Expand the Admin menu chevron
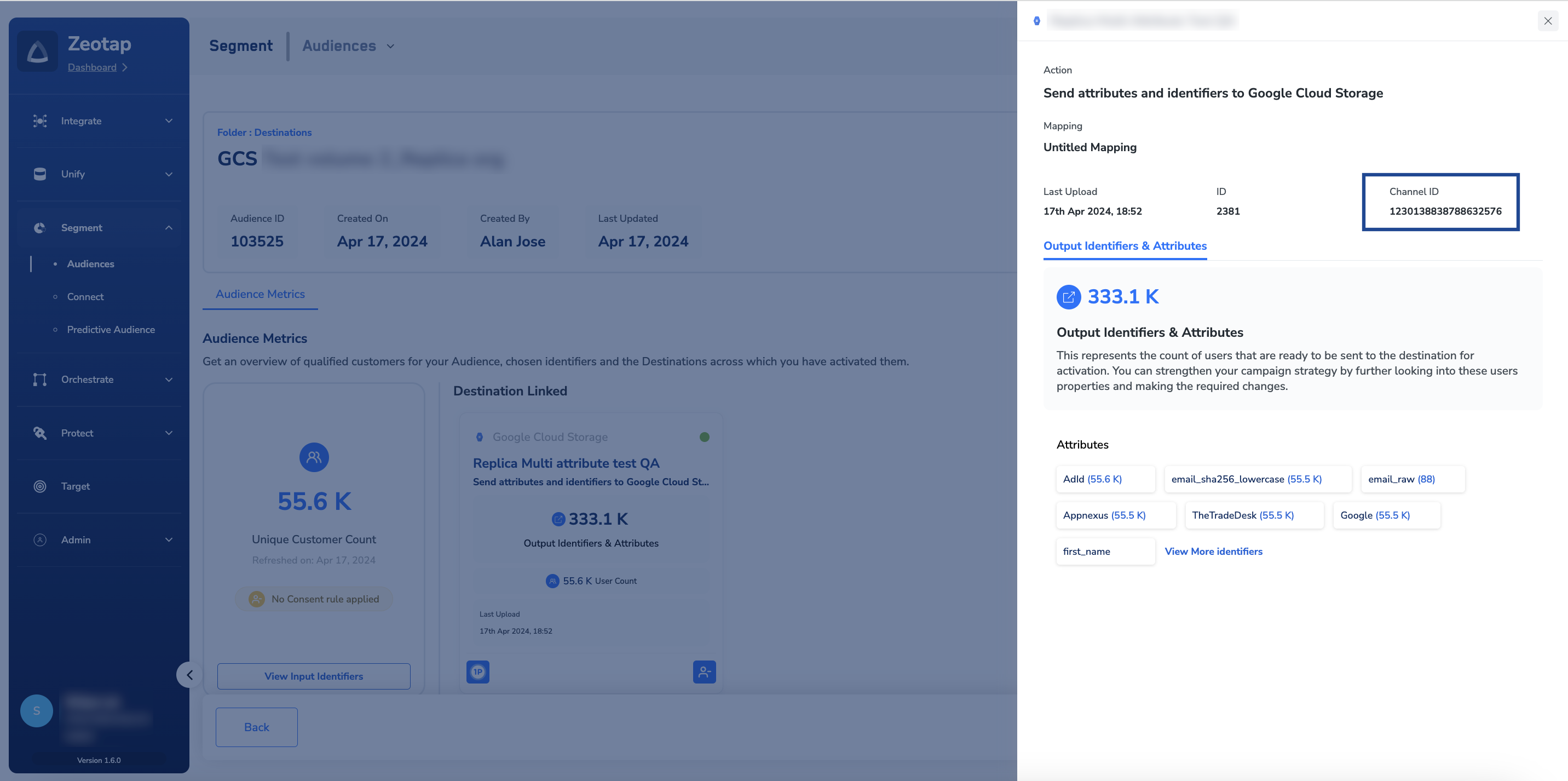 click(169, 540)
